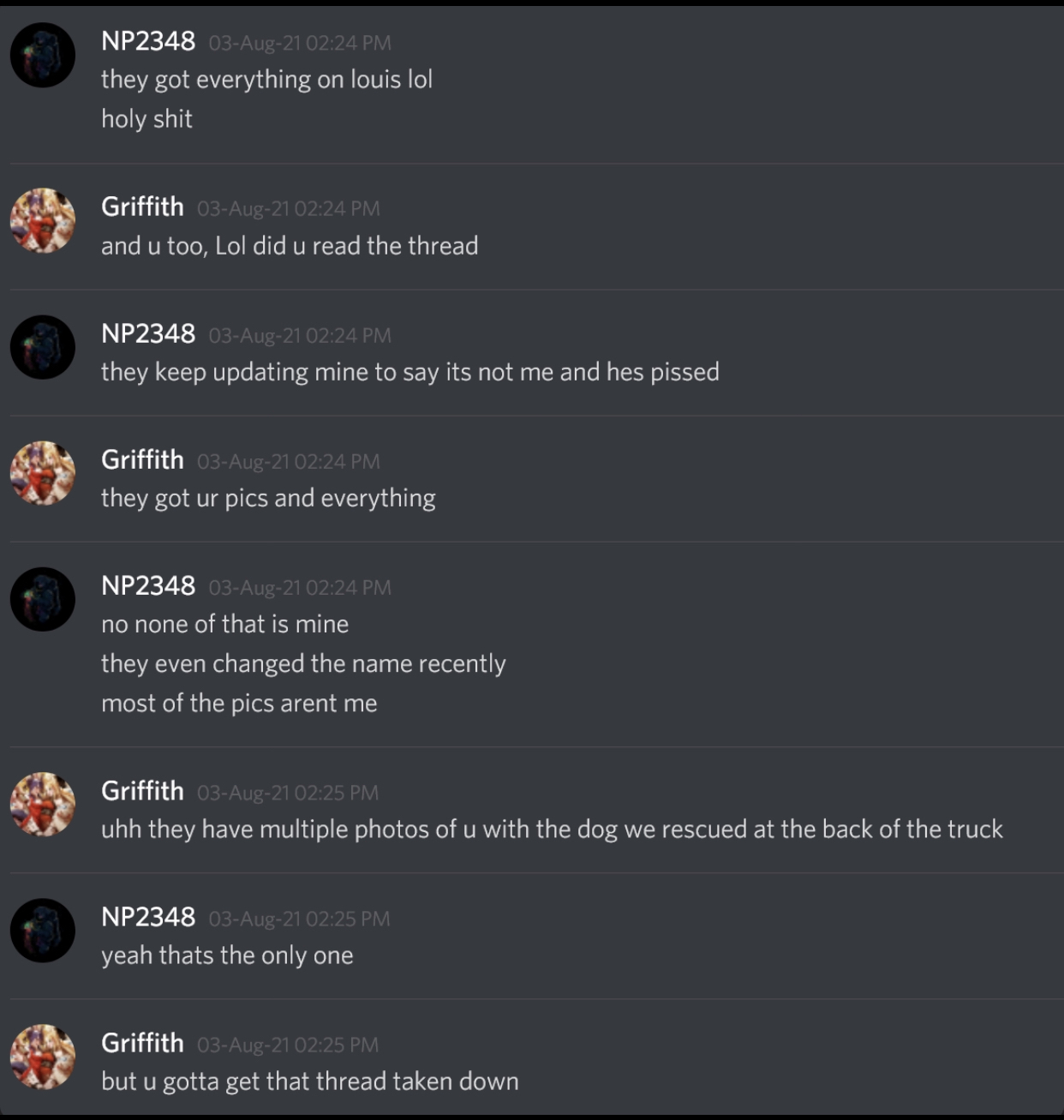This screenshot has height=1120, width=1064.
Task: Click the 'holy shit' message line
Action: click(x=146, y=118)
